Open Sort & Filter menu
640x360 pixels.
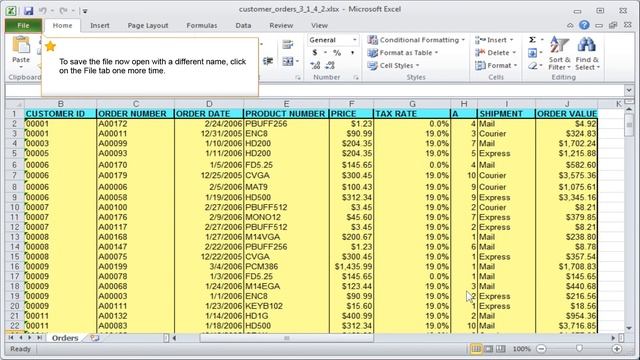559,53
